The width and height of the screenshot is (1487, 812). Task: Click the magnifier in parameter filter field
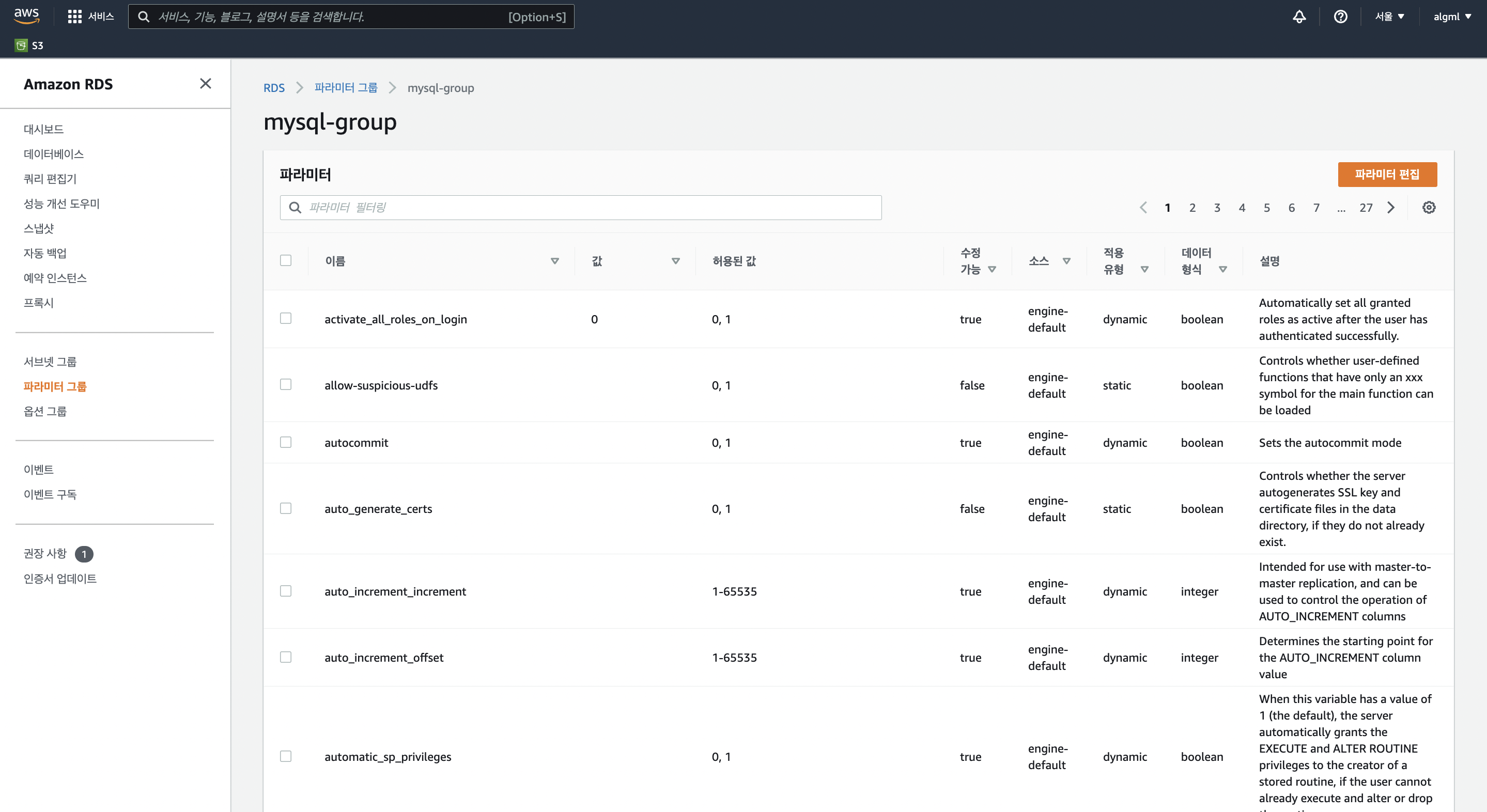tap(295, 208)
